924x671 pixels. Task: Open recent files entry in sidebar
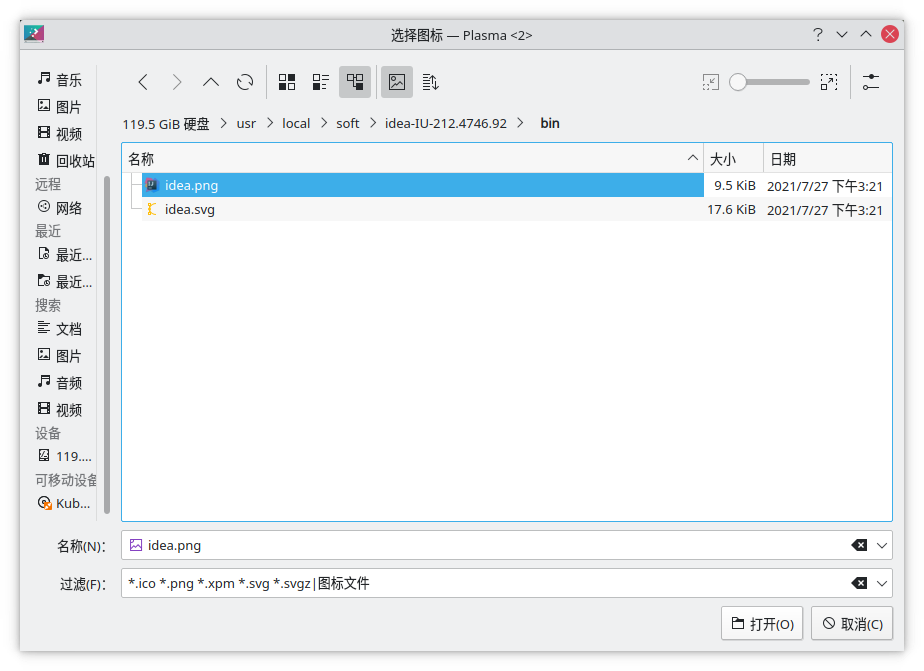coord(65,255)
